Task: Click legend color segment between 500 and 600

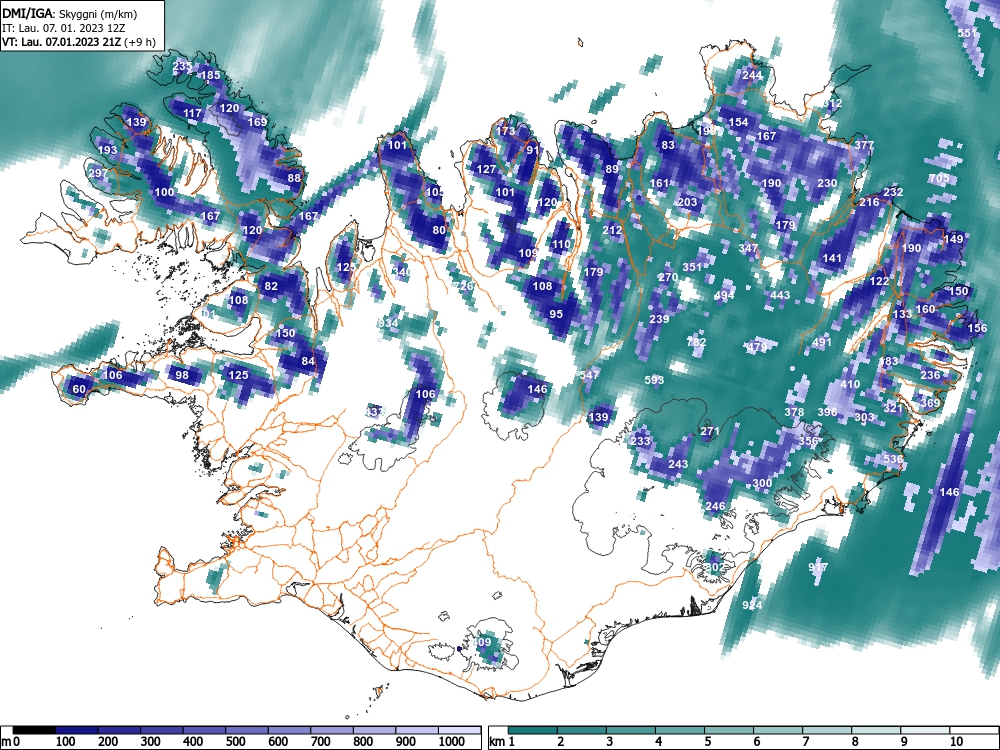Action: point(247,731)
